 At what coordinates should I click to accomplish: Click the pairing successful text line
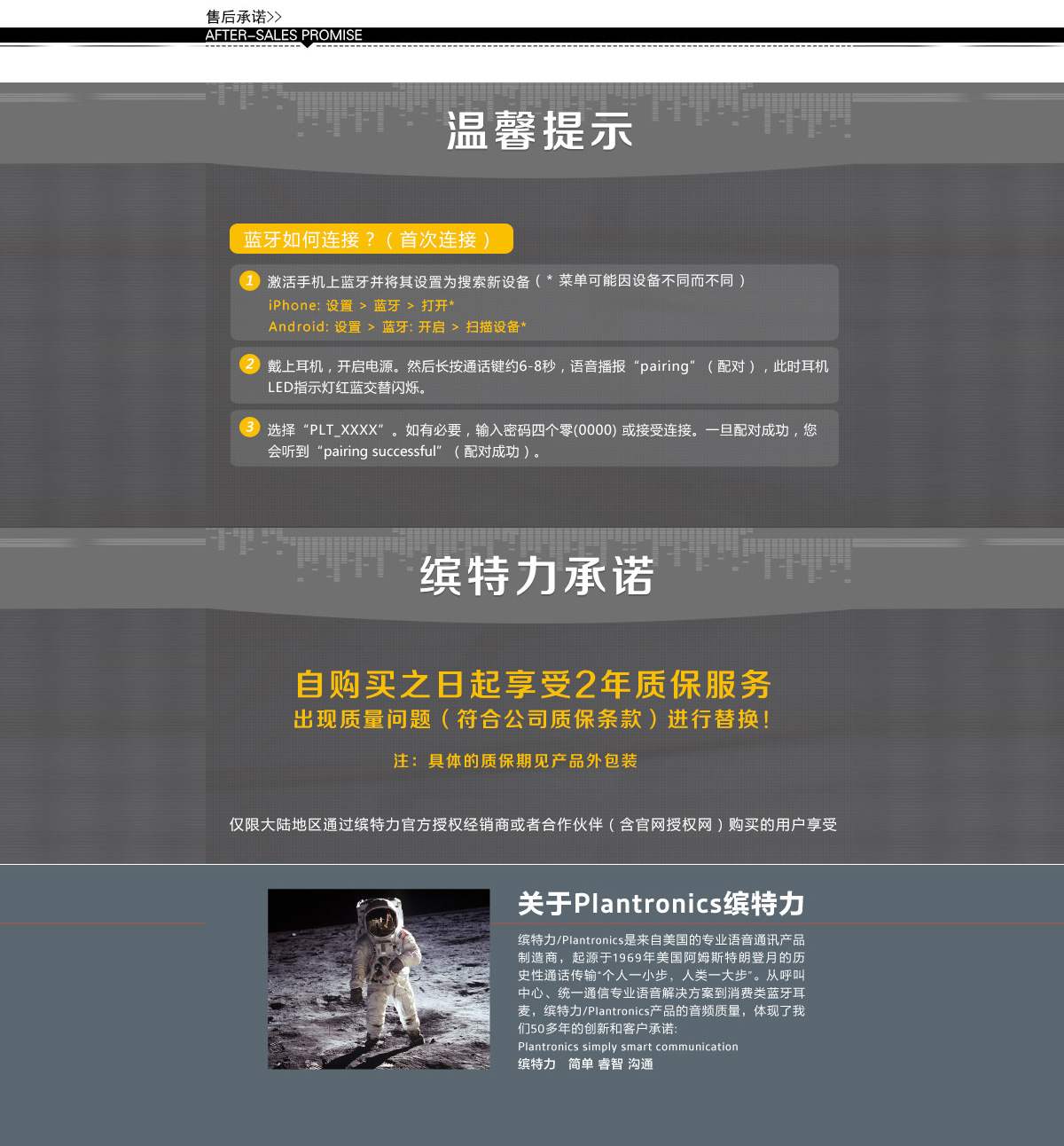pos(404,451)
